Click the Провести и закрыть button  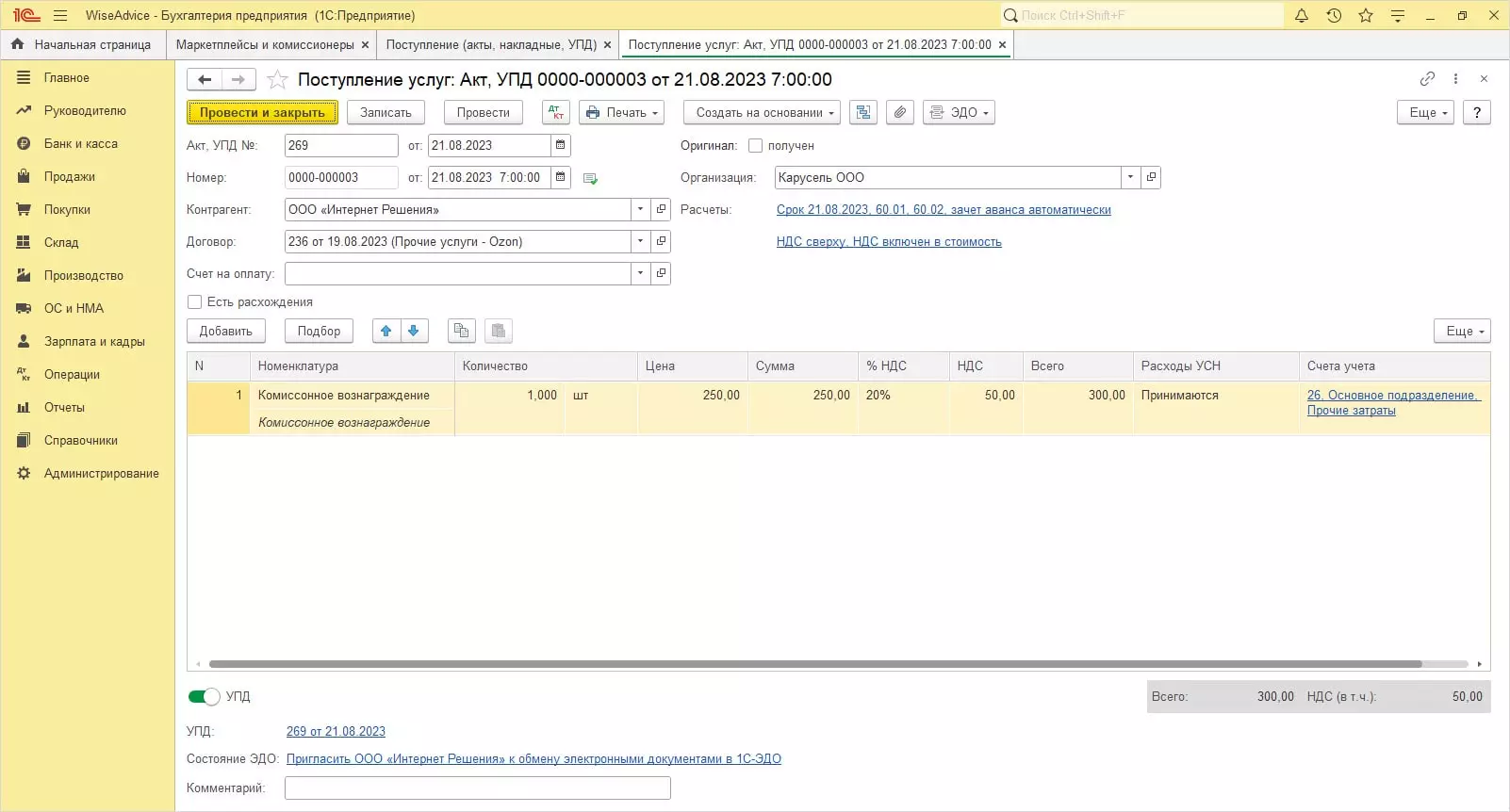tap(262, 112)
